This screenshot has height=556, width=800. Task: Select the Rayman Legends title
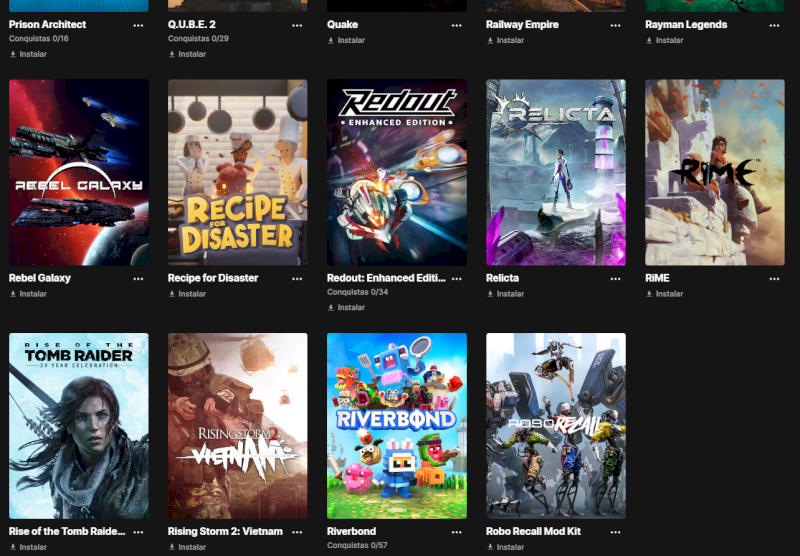click(686, 24)
